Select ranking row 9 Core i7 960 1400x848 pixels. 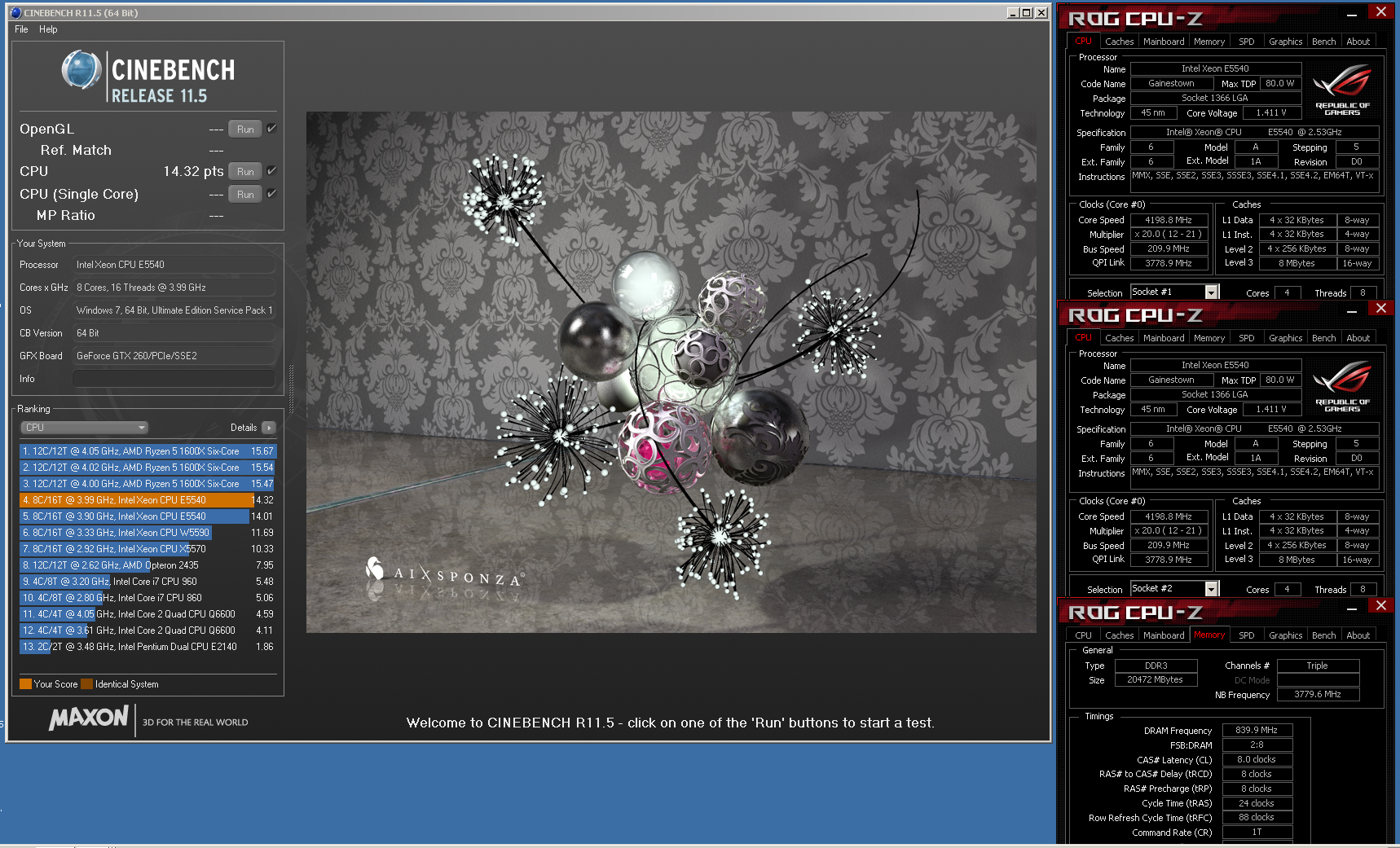(x=148, y=582)
